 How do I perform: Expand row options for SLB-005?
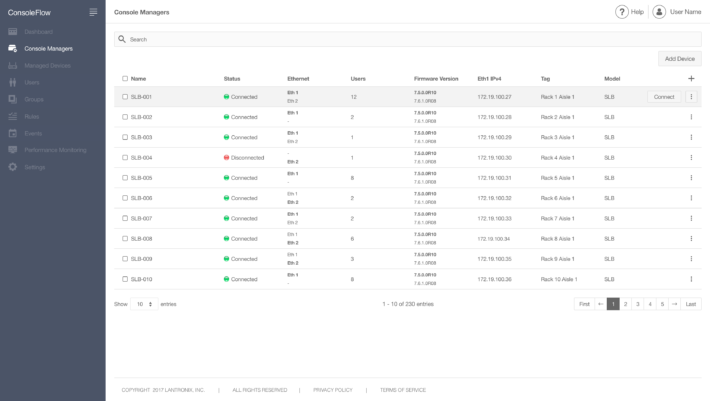(691, 178)
